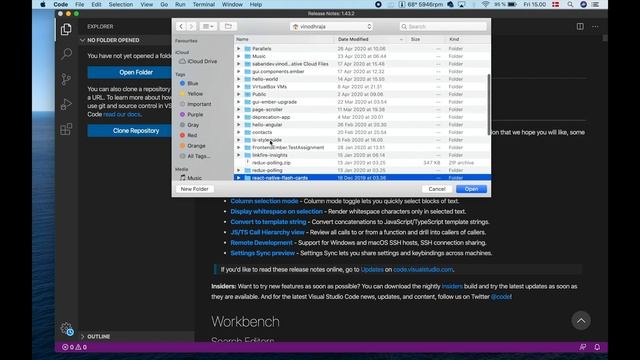Image resolution: width=640 pixels, height=360 pixels.
Task: Expand the hello-world folder triangle
Action: (x=239, y=79)
